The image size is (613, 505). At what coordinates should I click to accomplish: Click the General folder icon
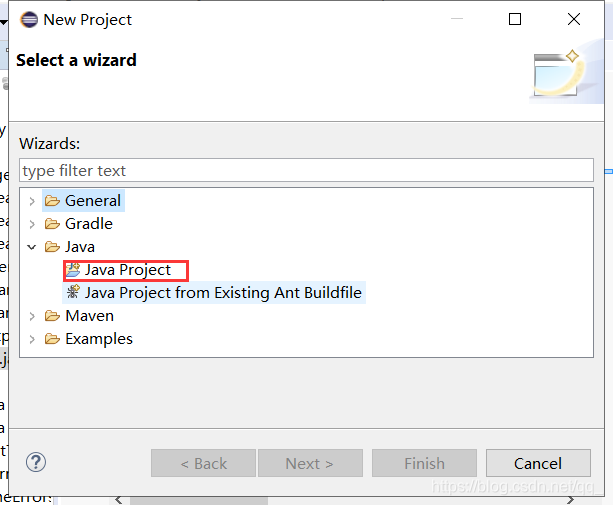(x=52, y=201)
